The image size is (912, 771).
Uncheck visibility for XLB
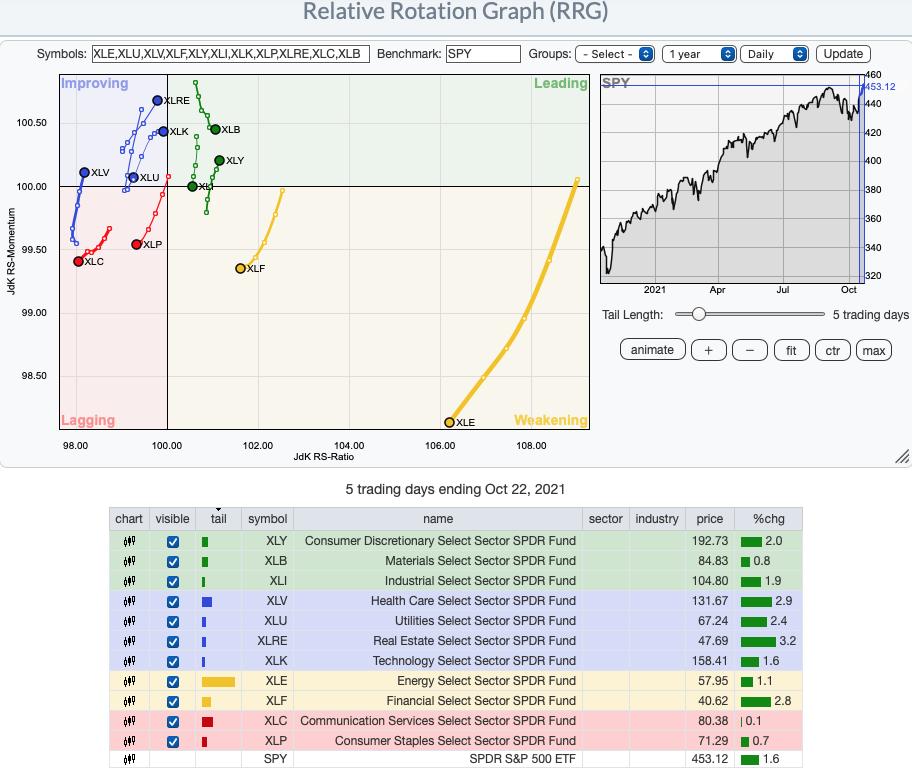point(173,562)
